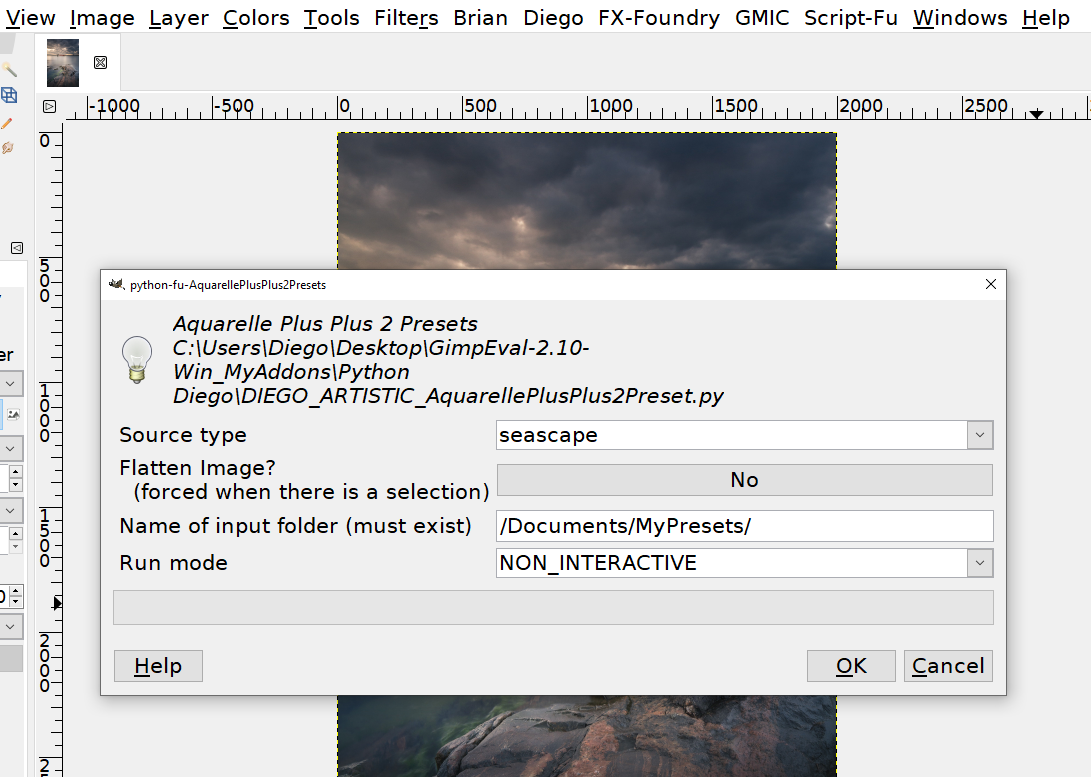This screenshot has height=777, width=1091.
Task: Increase first spinner value in tool options
Action: coord(15,472)
